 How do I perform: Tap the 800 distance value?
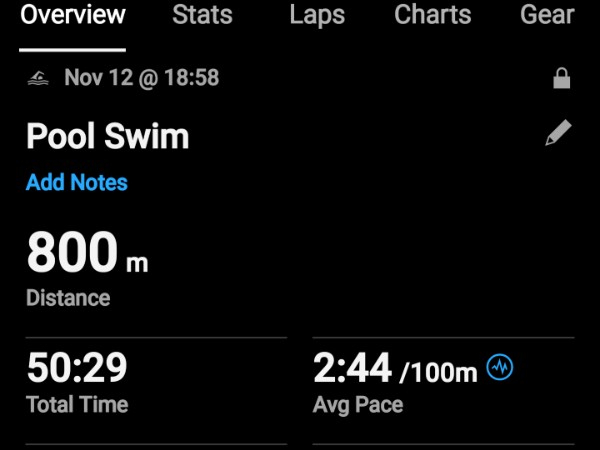(70, 253)
